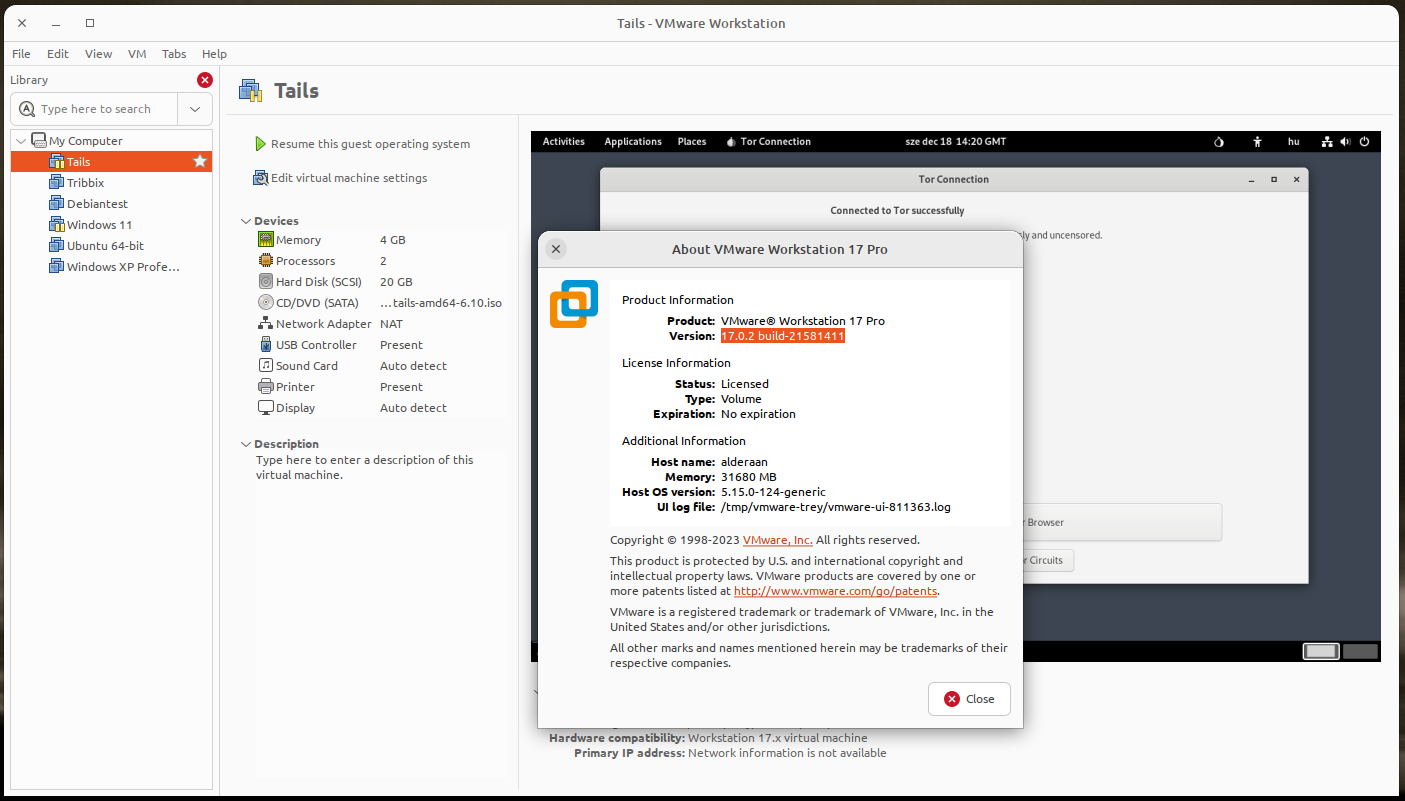This screenshot has height=801, width=1405.
Task: Click the Edit virtual machine settings icon
Action: pyautogui.click(x=261, y=178)
